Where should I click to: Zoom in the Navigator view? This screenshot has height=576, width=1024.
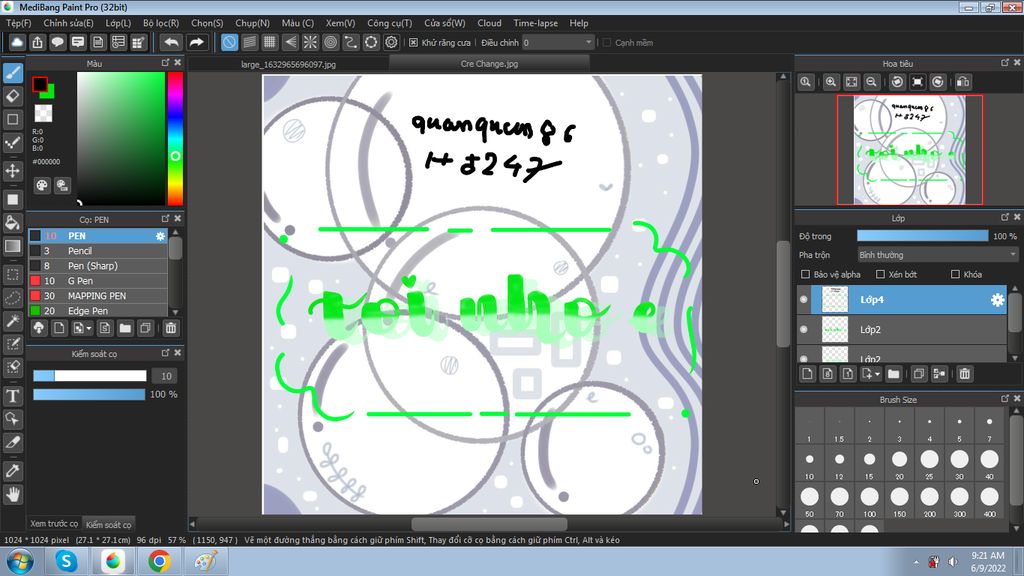(831, 82)
